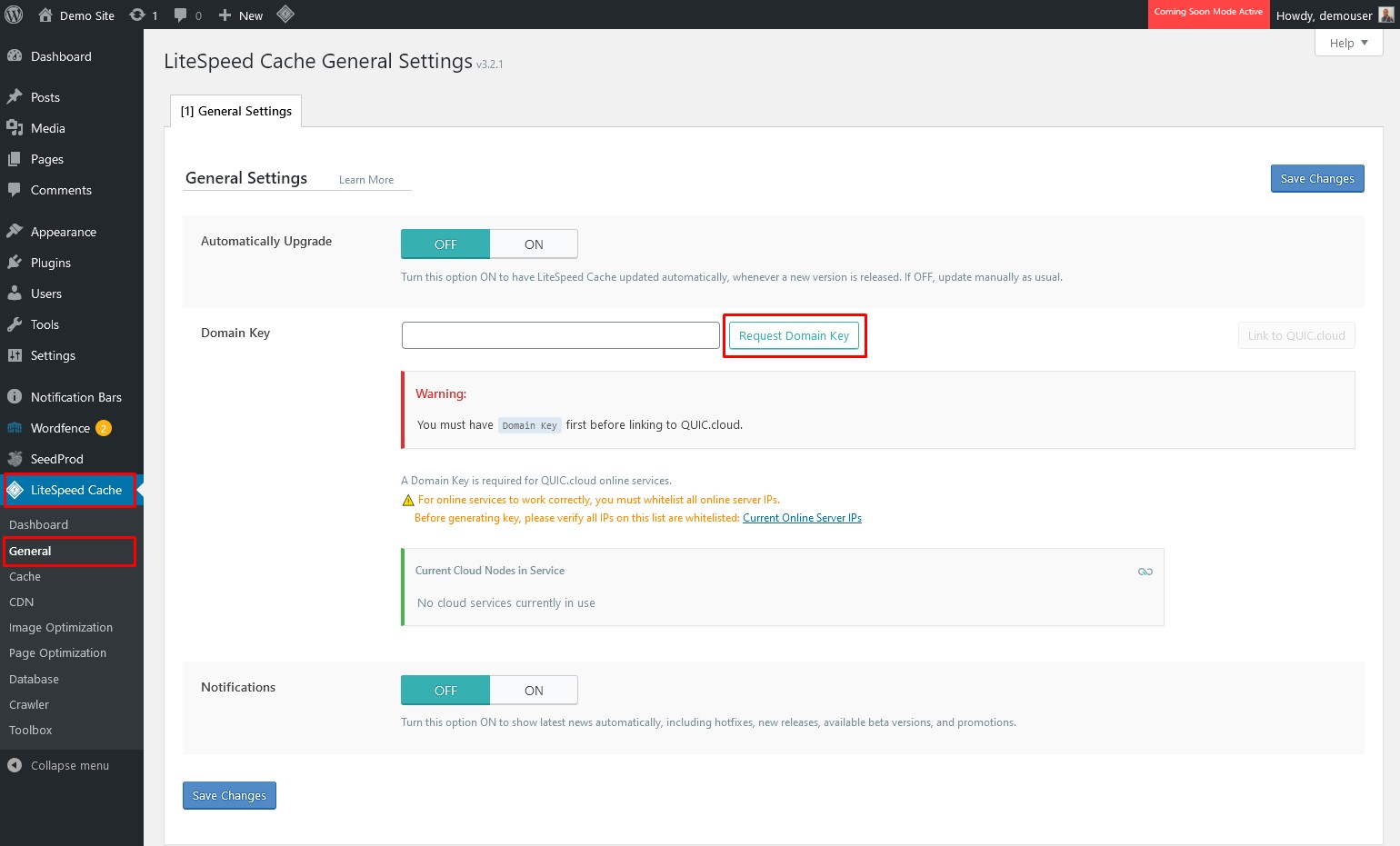
Task: Expand the Help dropdown
Action: (1348, 43)
